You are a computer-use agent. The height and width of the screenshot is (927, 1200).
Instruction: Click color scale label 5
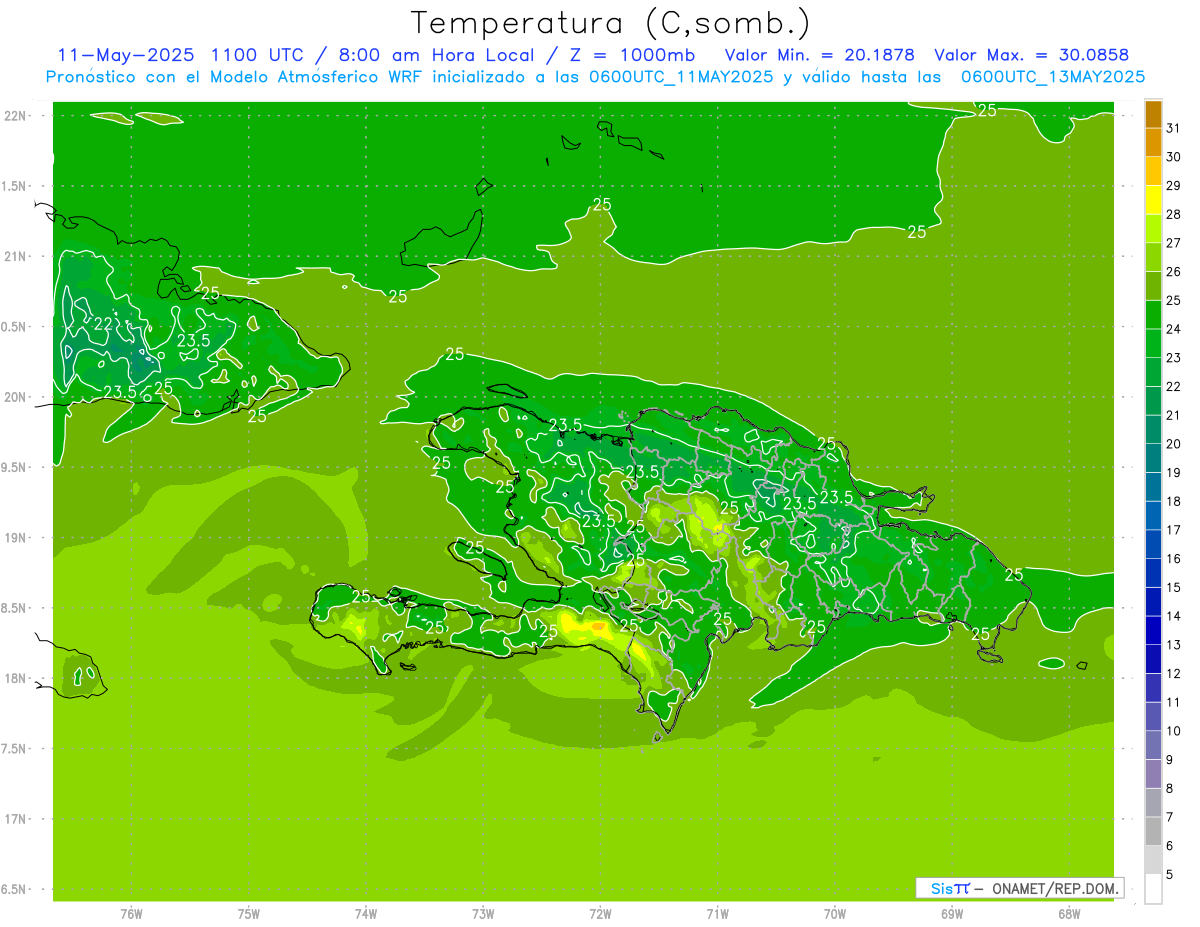coord(1170,875)
